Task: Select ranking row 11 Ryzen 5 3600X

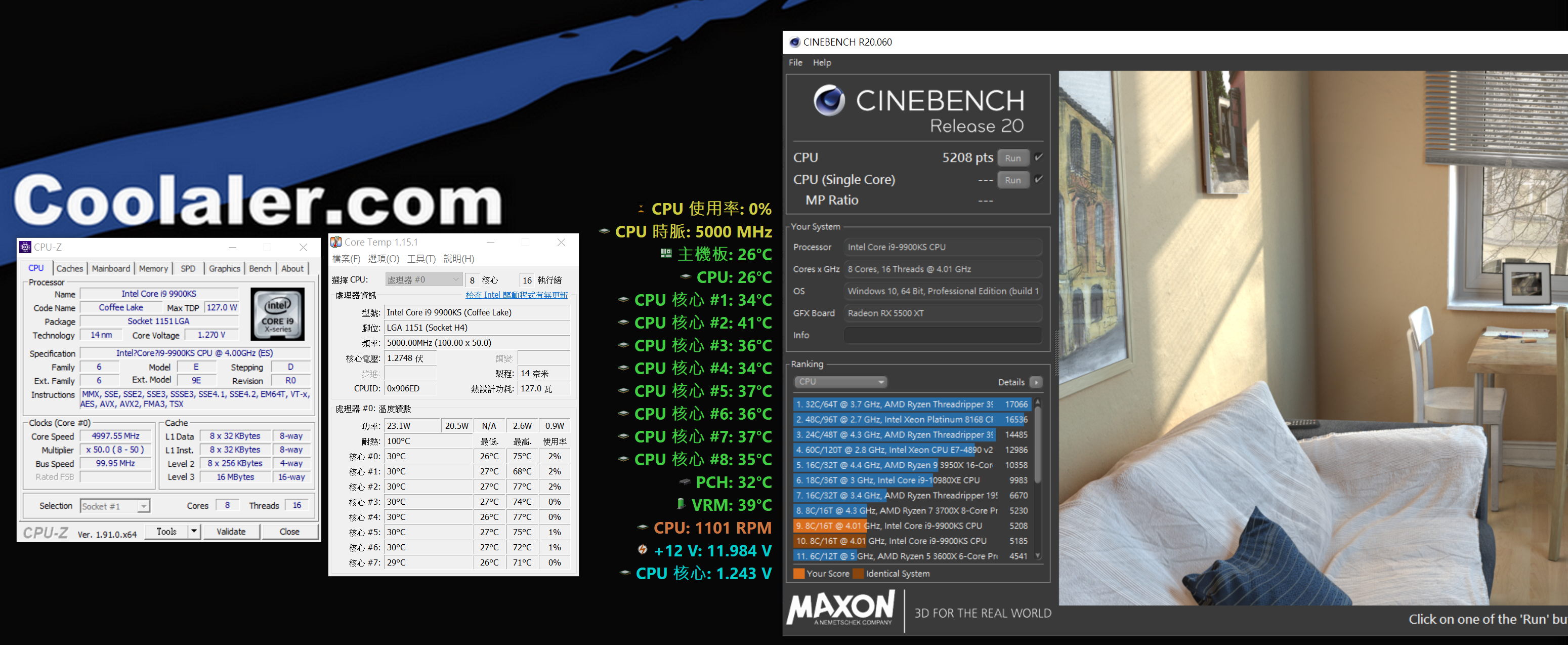Action: tap(911, 556)
